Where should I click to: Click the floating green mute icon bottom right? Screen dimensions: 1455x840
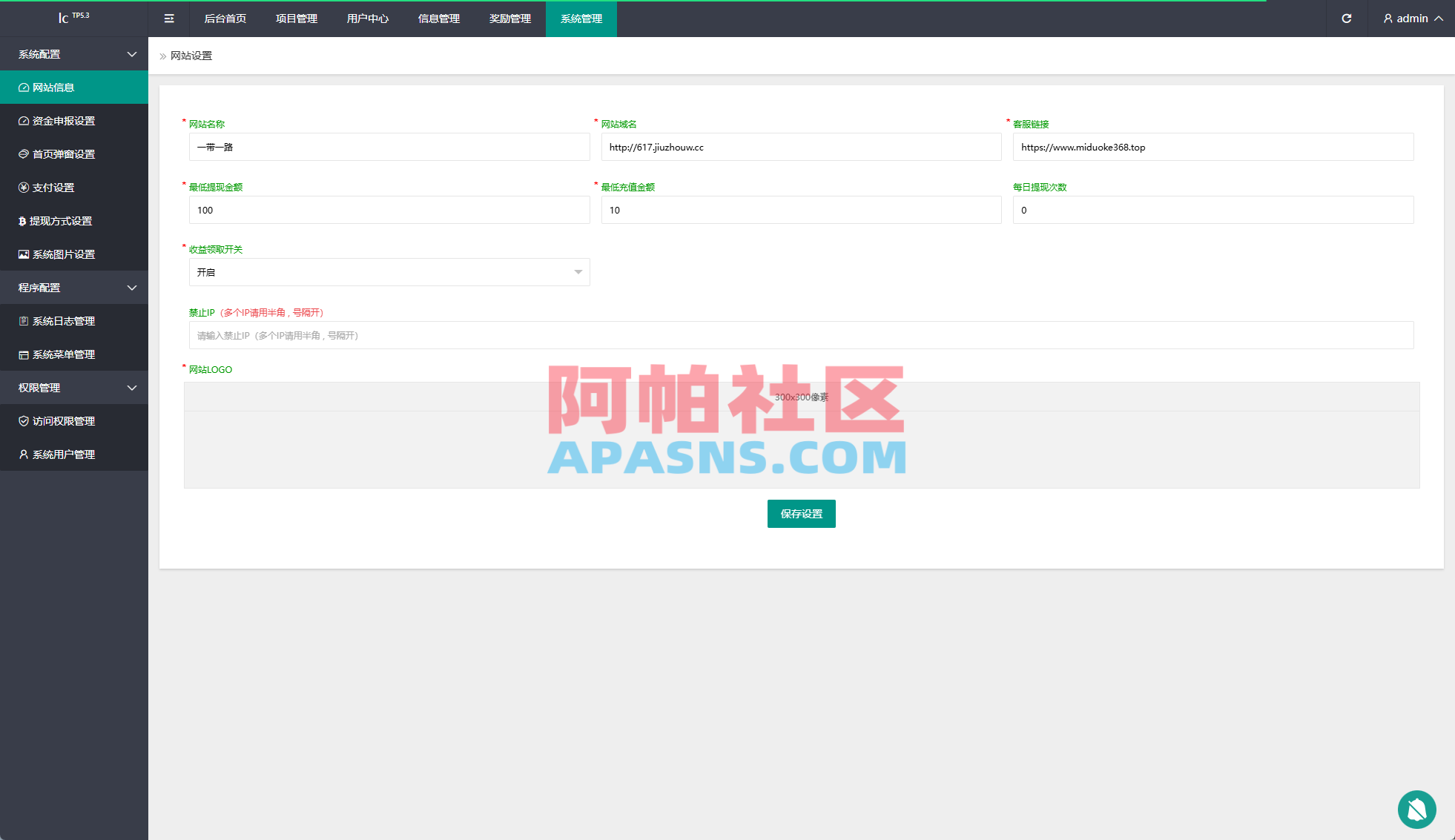coord(1417,810)
